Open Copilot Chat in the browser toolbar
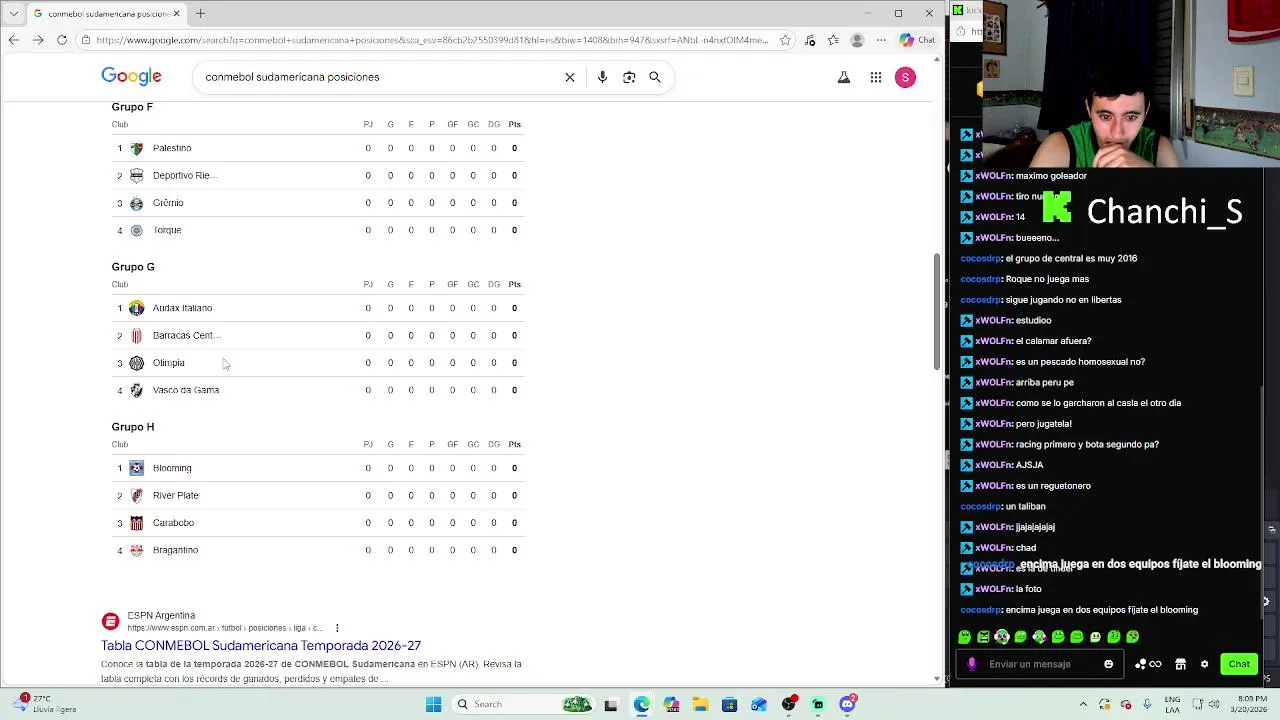 tap(917, 40)
